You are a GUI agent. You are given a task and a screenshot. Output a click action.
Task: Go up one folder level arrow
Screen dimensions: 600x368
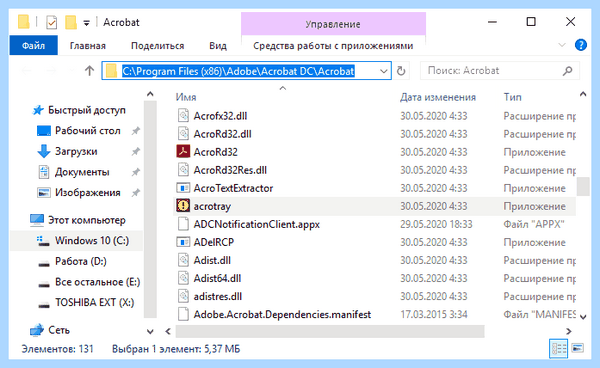pyautogui.click(x=89, y=71)
